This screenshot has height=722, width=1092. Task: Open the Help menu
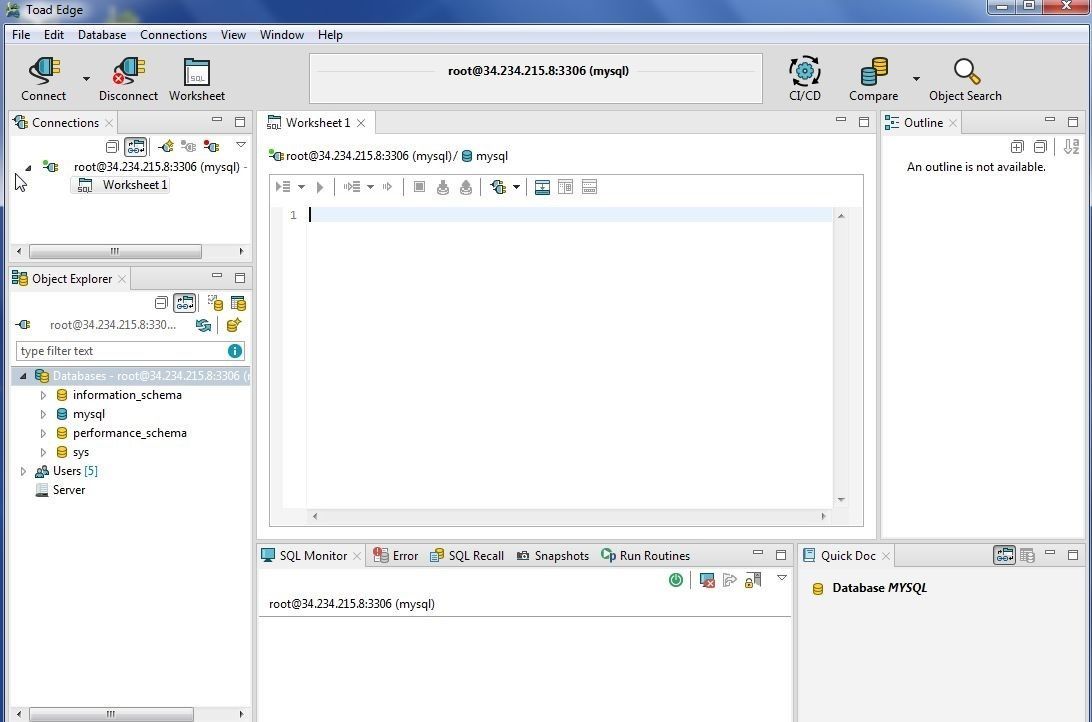tap(330, 35)
